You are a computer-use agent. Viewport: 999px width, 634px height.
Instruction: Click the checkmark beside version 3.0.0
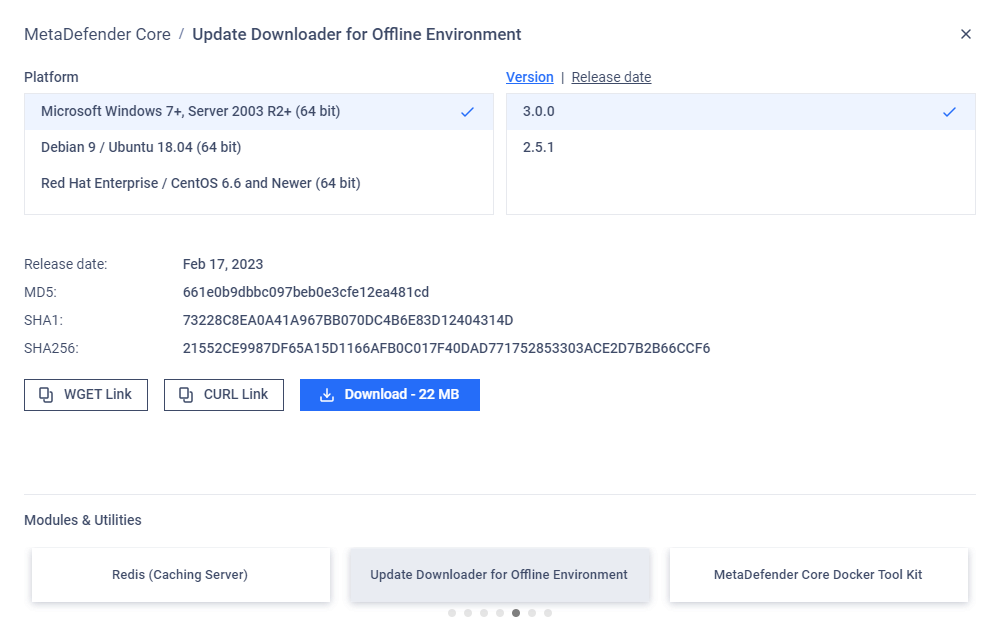[949, 112]
